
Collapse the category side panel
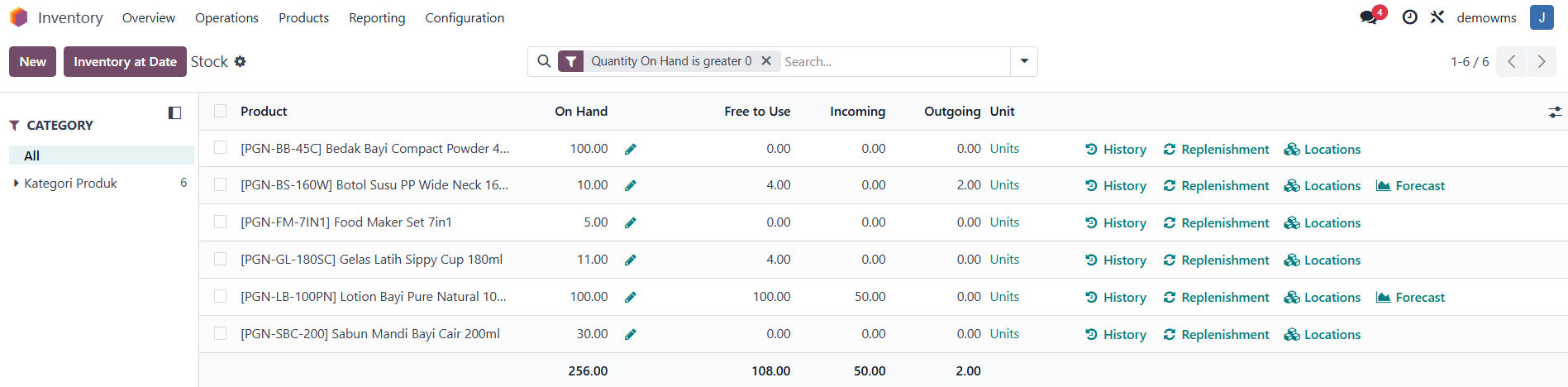tap(174, 112)
